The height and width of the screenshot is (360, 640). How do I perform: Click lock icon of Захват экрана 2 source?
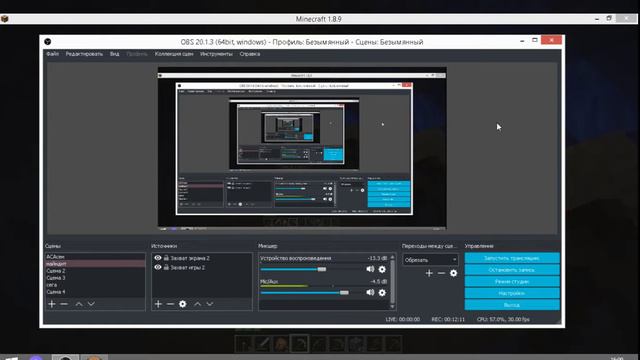166,258
